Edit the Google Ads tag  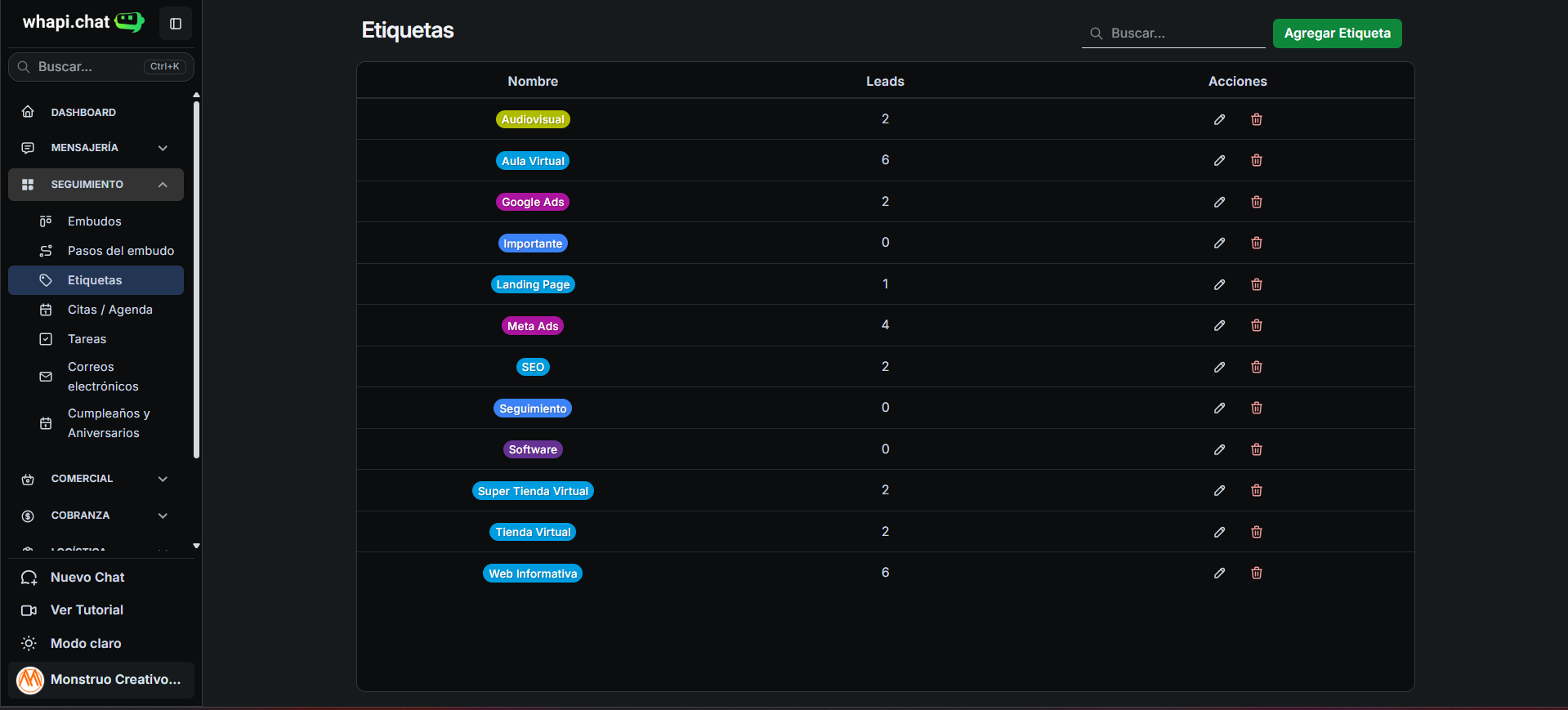point(1219,202)
